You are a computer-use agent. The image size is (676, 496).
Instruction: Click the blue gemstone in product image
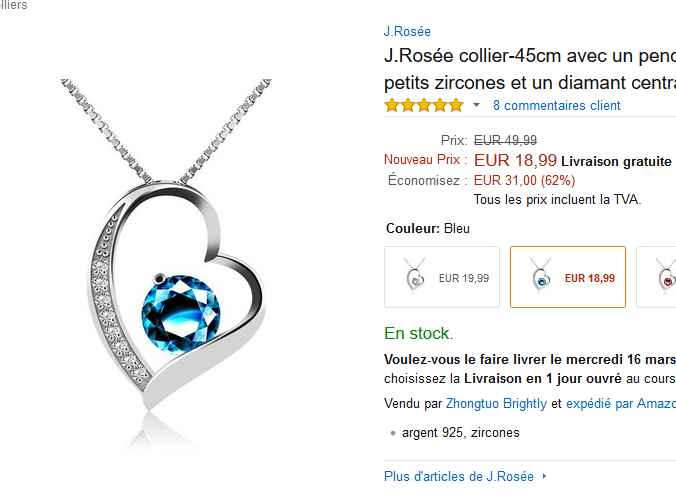pos(181,314)
